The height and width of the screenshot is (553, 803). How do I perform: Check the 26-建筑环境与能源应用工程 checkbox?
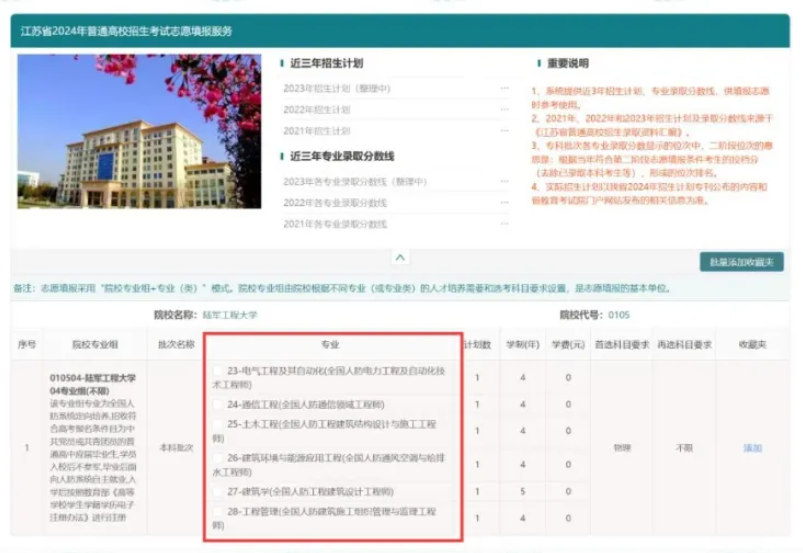coord(218,458)
